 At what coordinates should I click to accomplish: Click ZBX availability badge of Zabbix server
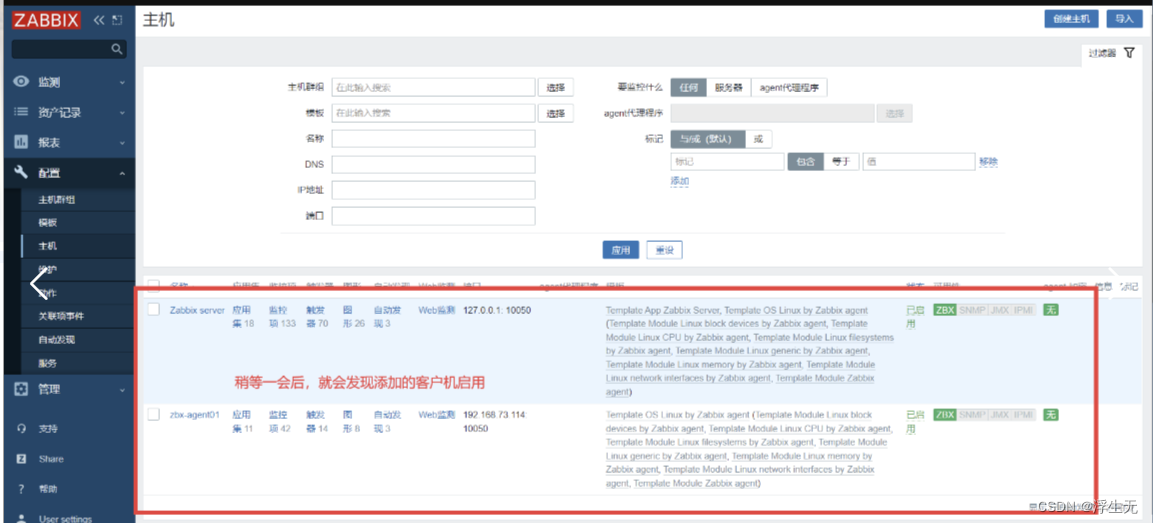(944, 310)
